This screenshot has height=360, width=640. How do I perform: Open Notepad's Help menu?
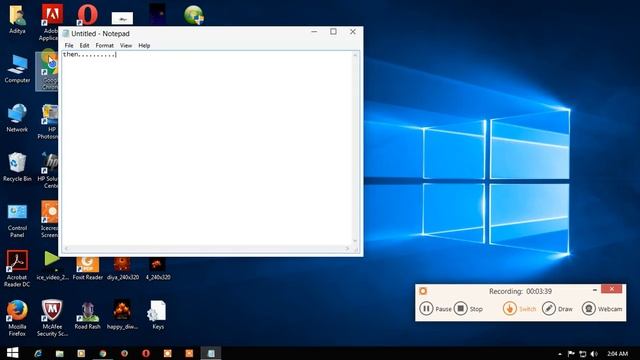point(144,45)
